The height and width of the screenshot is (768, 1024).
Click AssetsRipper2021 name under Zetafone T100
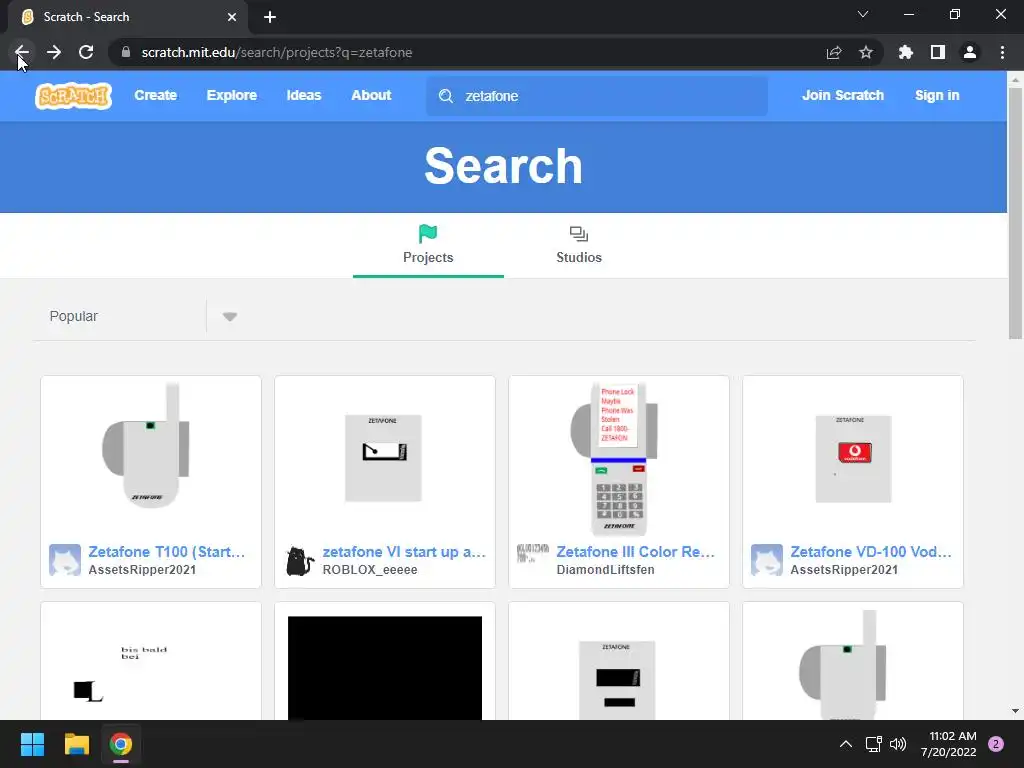coord(142,569)
